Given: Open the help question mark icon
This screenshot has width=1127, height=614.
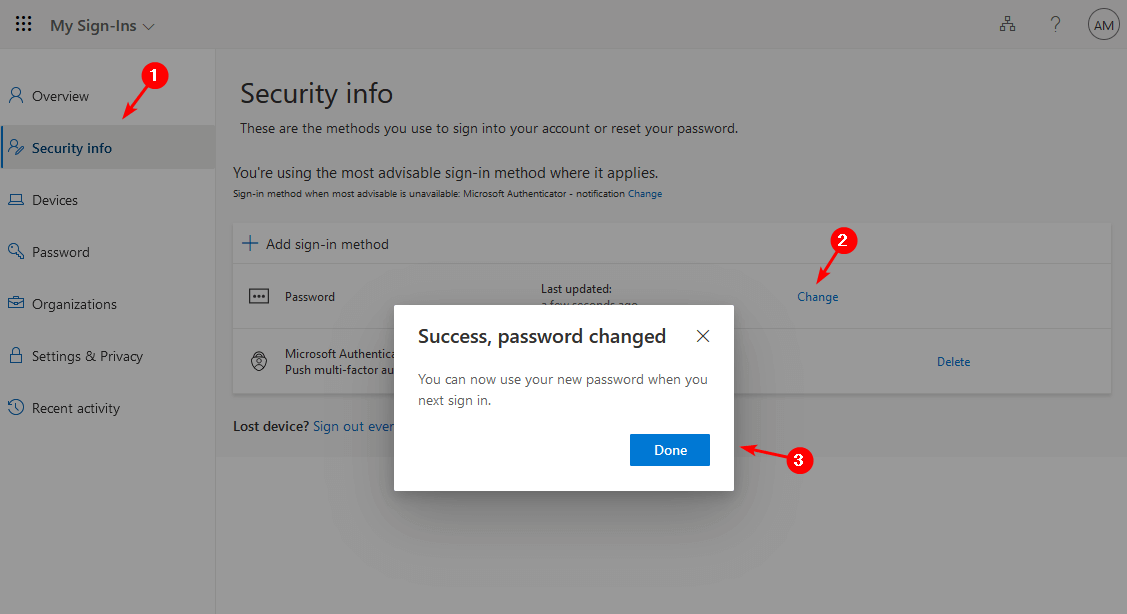Looking at the screenshot, I should pyautogui.click(x=1055, y=25).
